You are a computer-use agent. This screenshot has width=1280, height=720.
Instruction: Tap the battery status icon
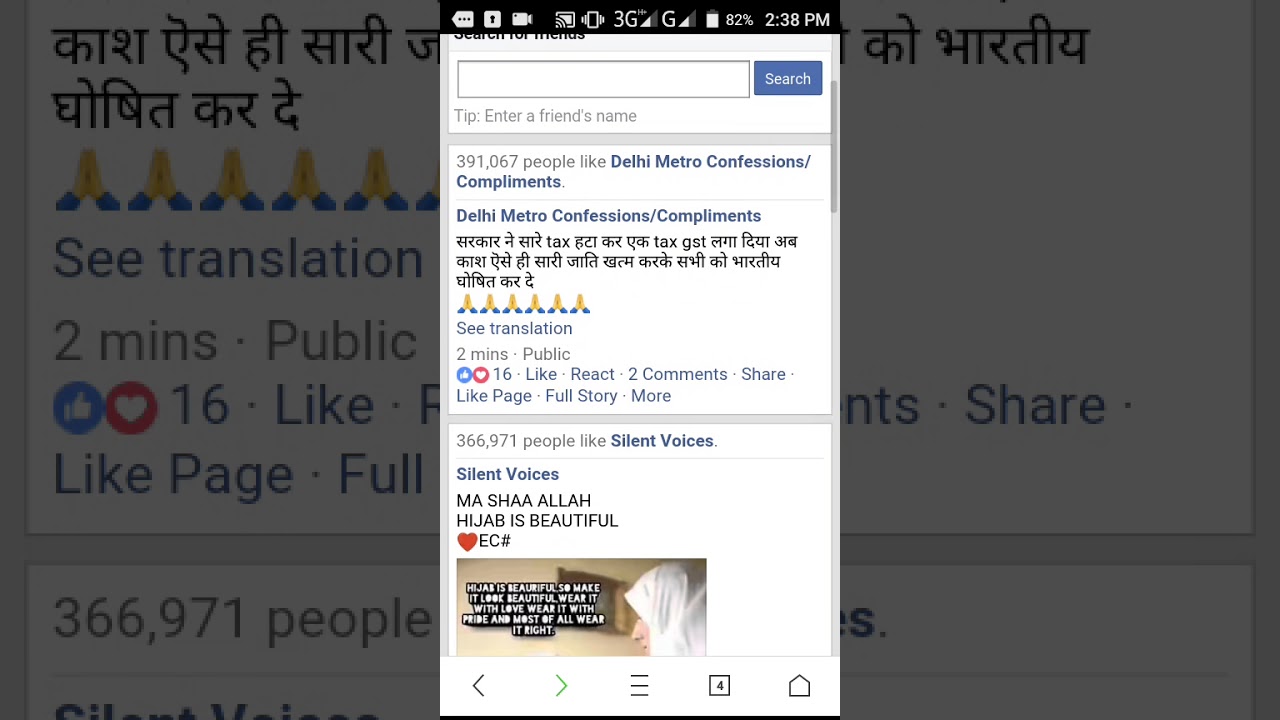pyautogui.click(x=712, y=19)
